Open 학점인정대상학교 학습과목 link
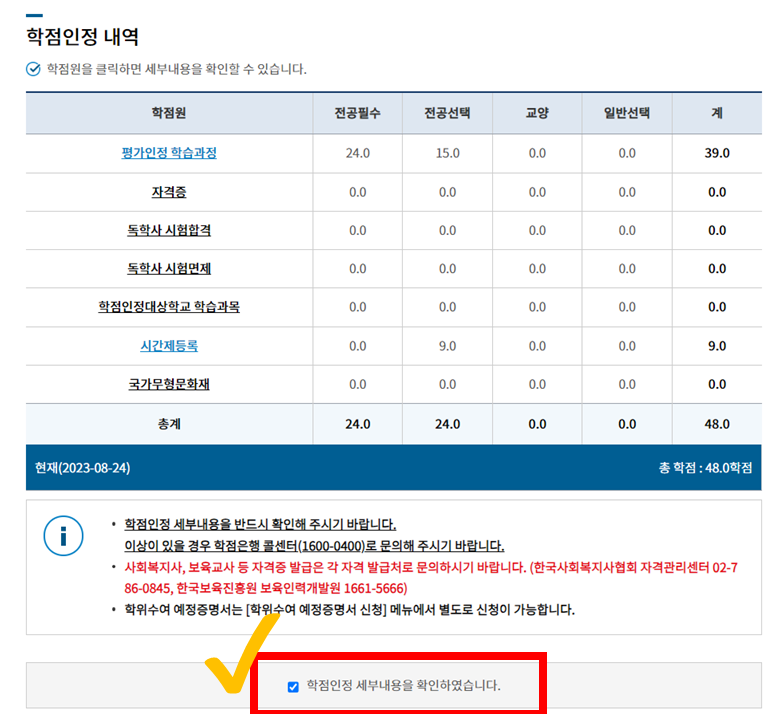Viewport: 781px width, 714px height. pyautogui.click(x=169, y=306)
